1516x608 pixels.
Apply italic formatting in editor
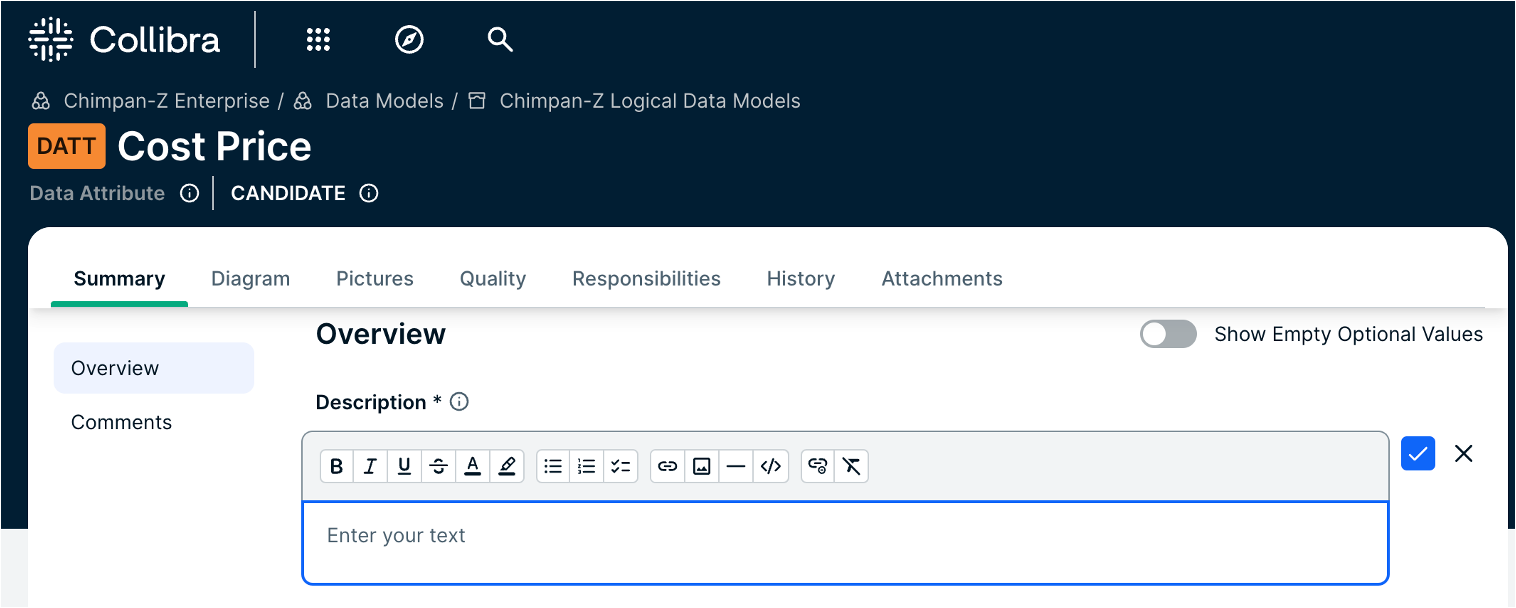(x=370, y=466)
